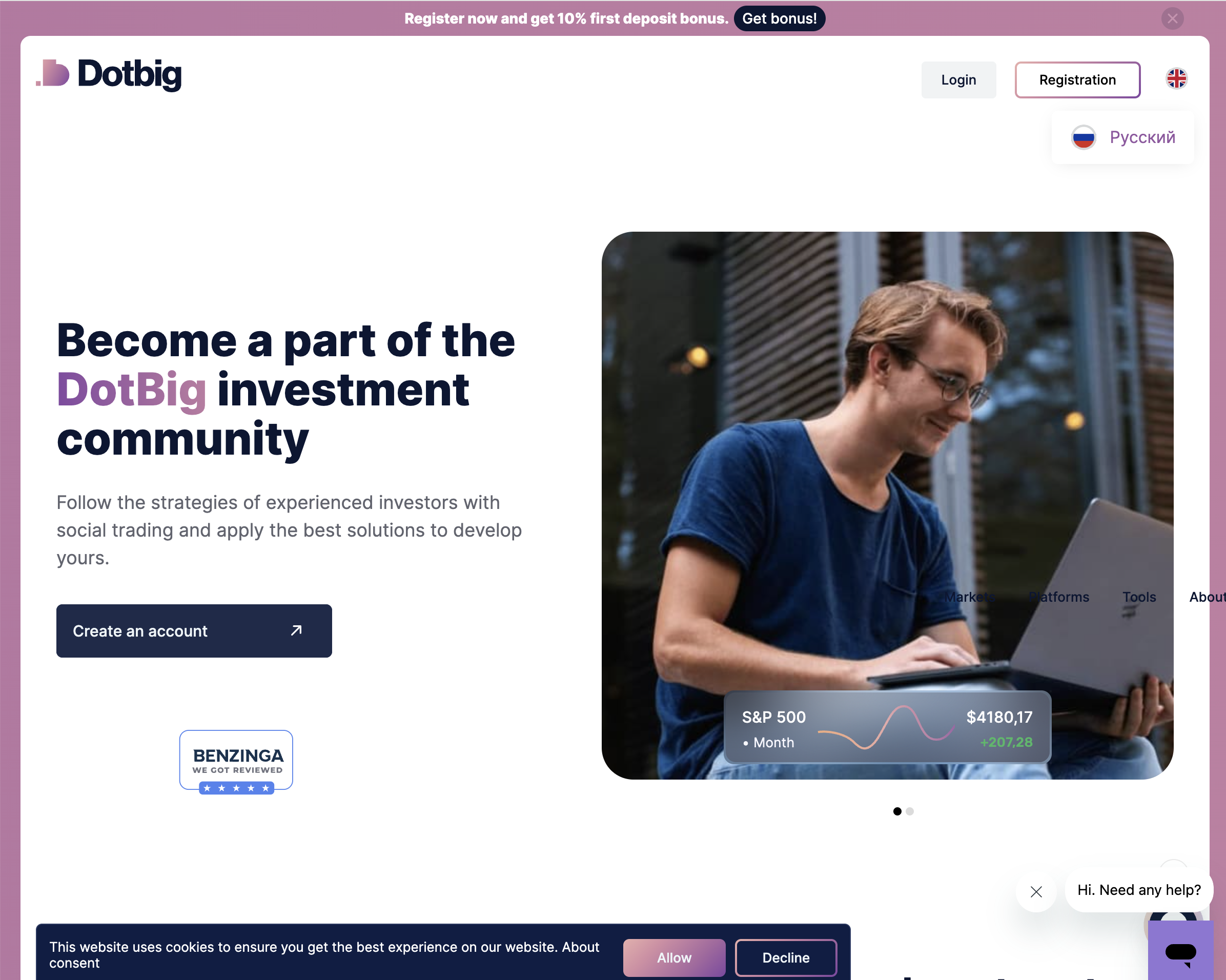The image size is (1226, 980).
Task: Allow cookies in consent bar
Action: (x=674, y=957)
